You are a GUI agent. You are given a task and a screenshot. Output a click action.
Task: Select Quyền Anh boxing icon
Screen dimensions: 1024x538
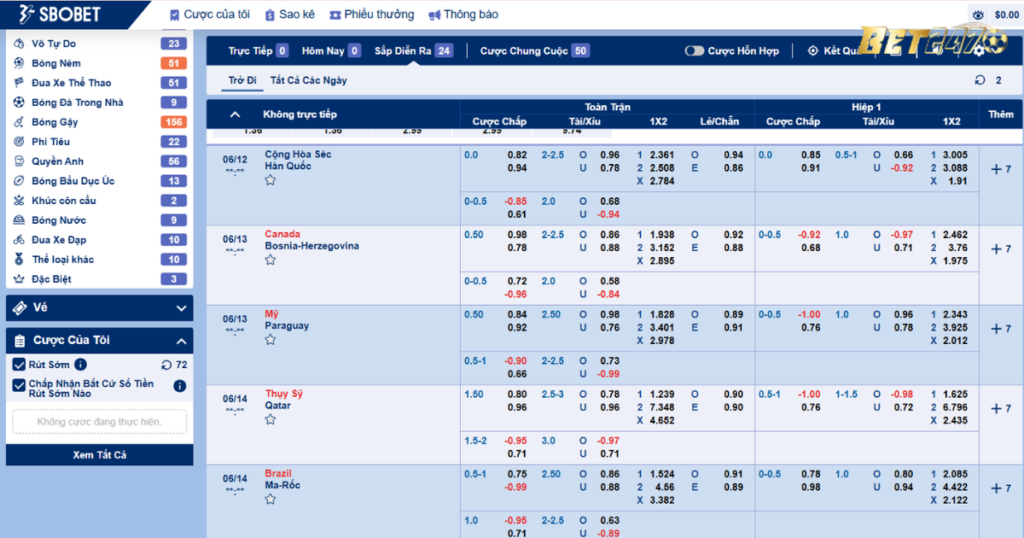pyautogui.click(x=19, y=161)
